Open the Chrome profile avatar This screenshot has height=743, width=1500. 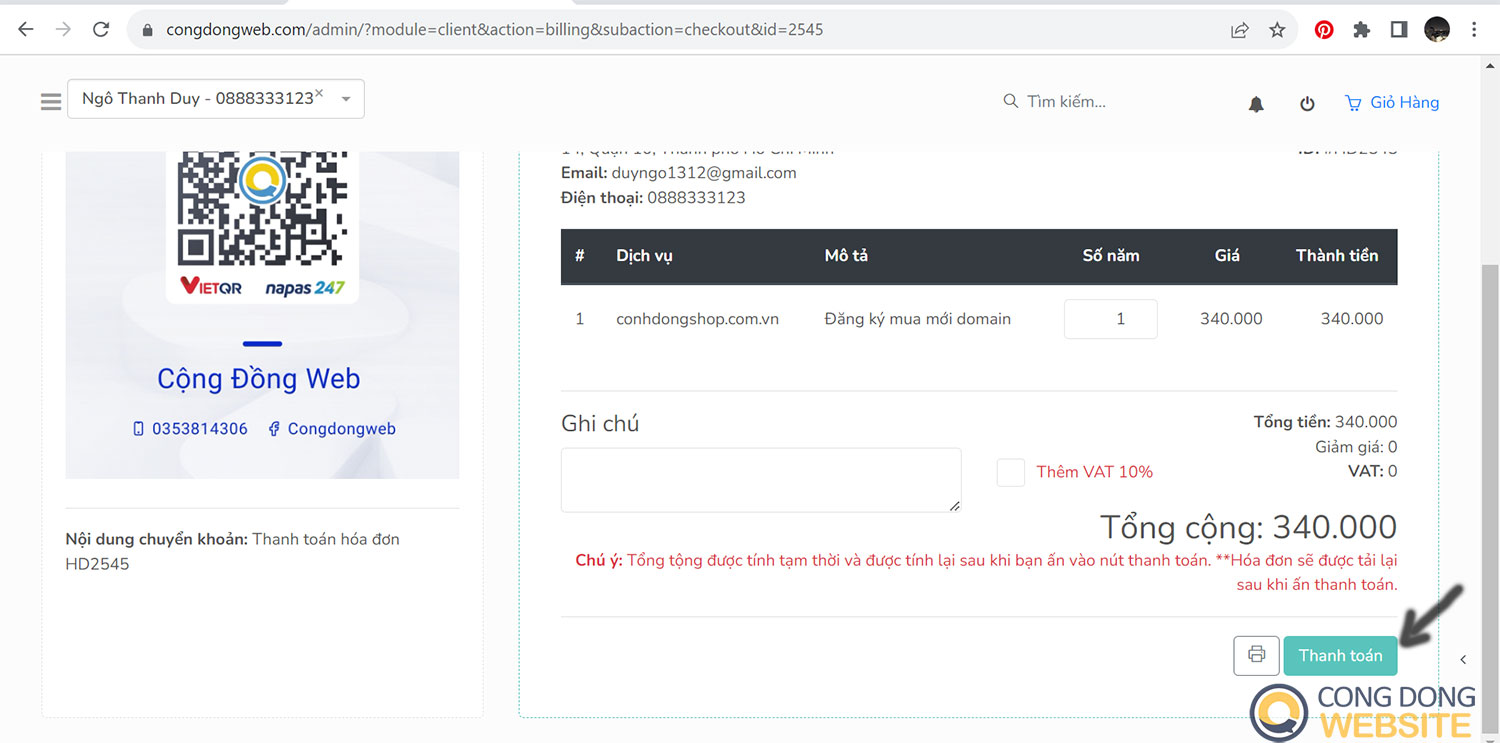(1437, 29)
